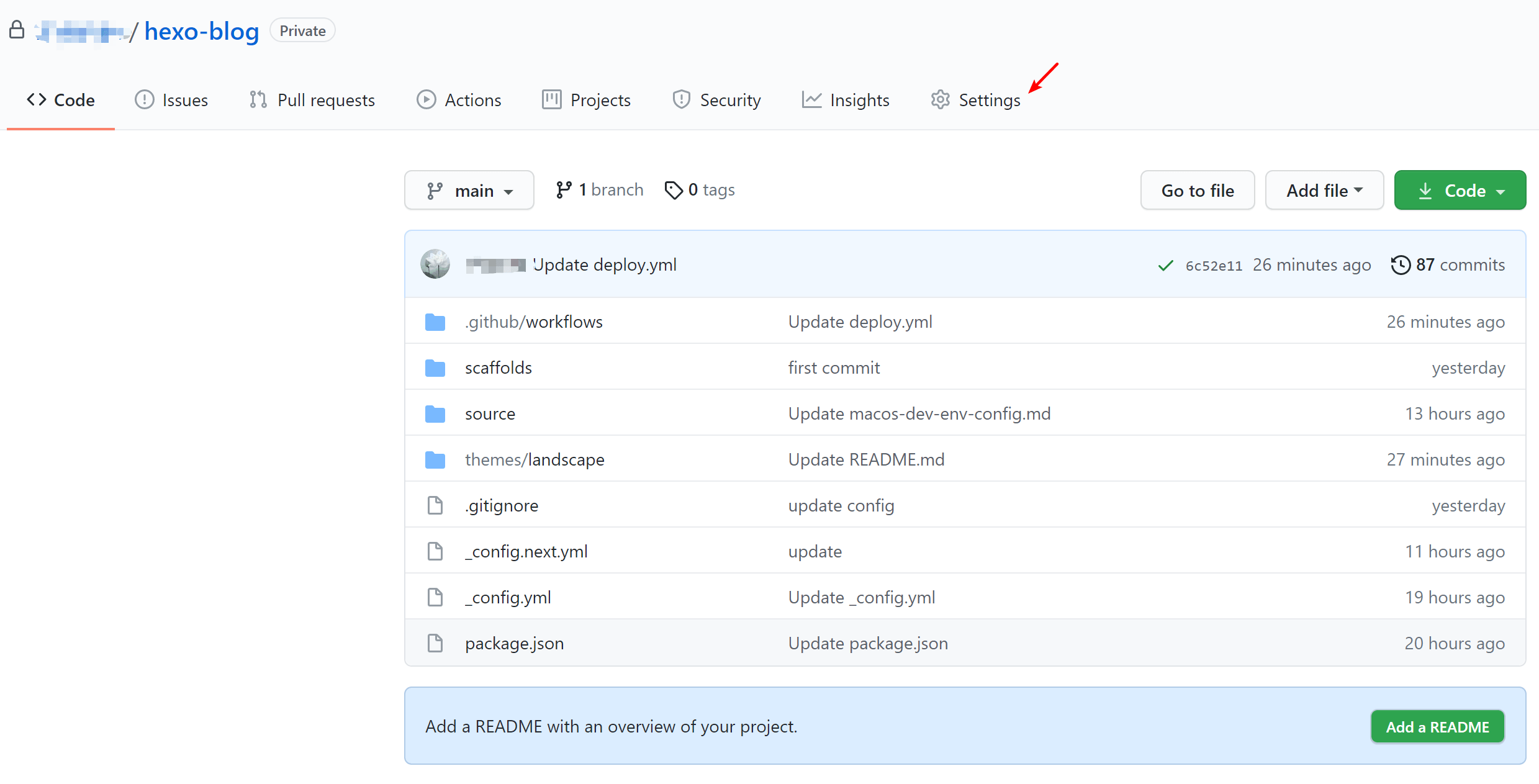The height and width of the screenshot is (784, 1539).
Task: Open the hexo-blog repository name link
Action: pyautogui.click(x=202, y=31)
